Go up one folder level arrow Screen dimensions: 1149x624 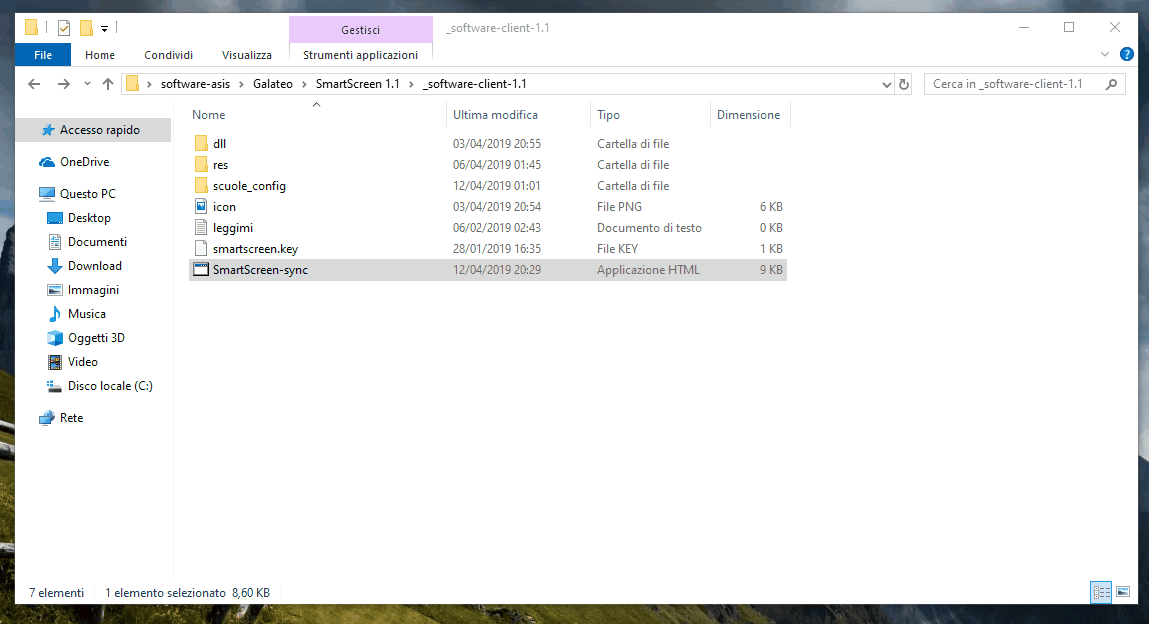(108, 84)
